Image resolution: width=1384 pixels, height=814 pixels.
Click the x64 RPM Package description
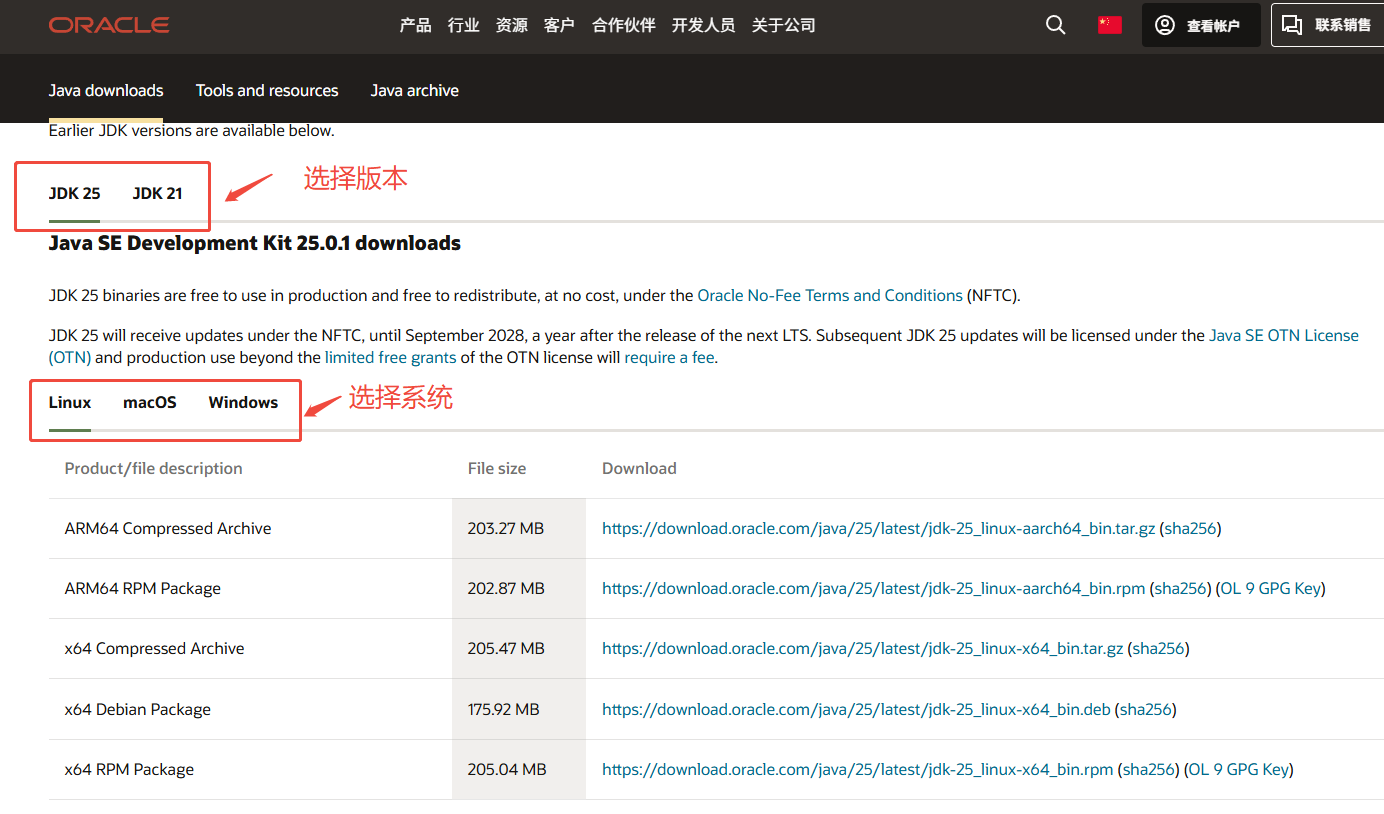pos(130,769)
